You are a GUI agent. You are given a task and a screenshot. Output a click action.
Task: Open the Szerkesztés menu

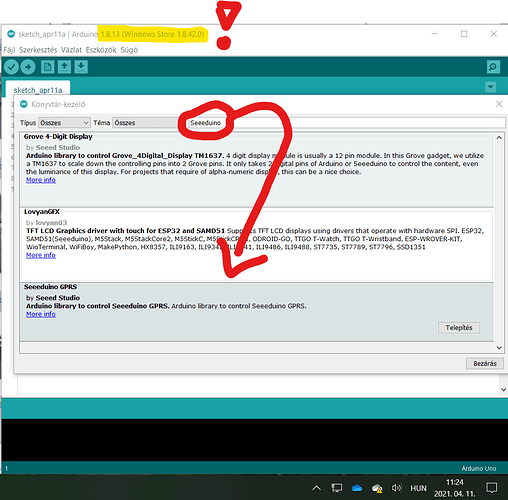(x=38, y=50)
